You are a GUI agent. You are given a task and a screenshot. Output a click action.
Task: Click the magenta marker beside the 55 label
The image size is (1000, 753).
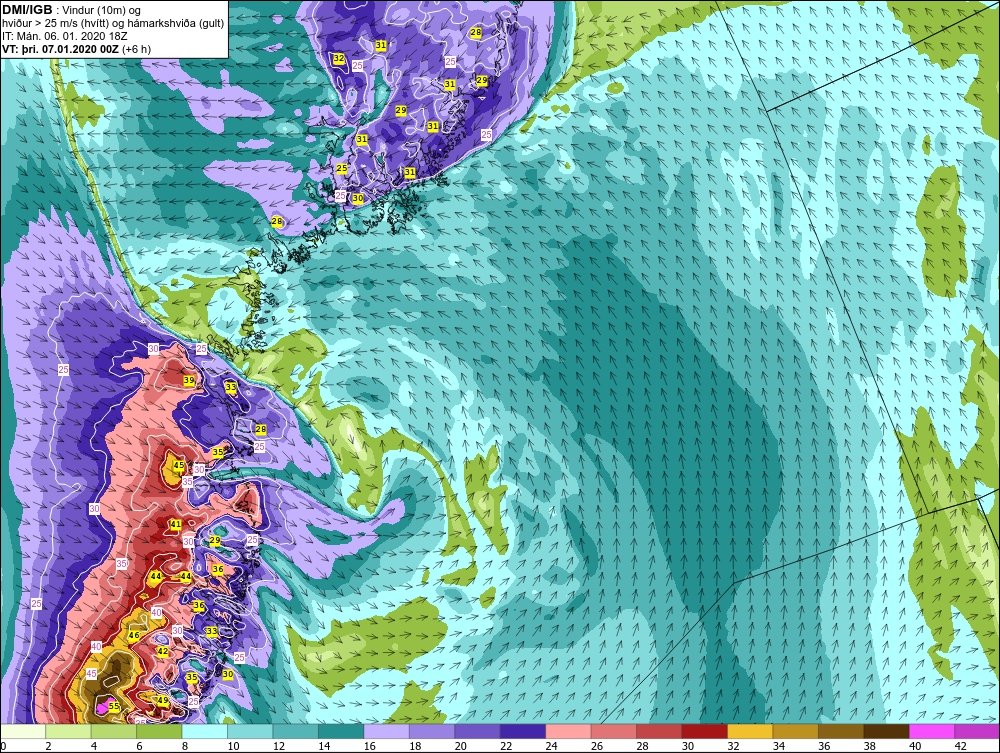pos(101,708)
